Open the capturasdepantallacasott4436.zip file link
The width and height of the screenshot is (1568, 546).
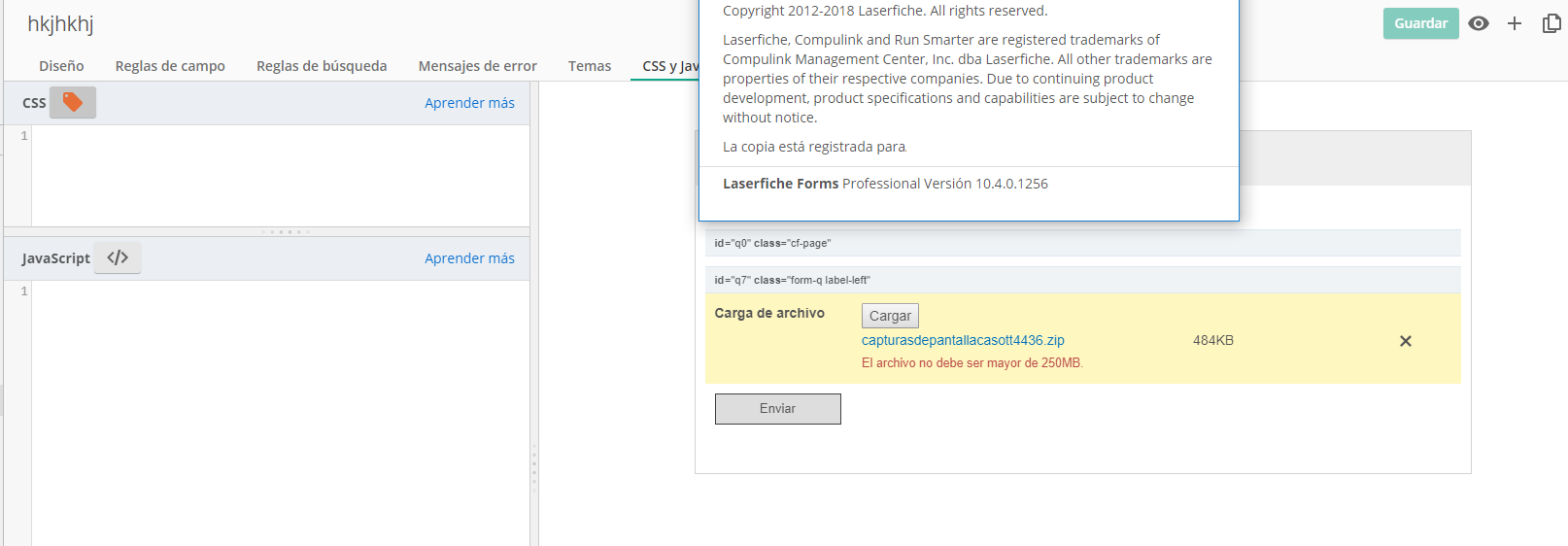963,340
